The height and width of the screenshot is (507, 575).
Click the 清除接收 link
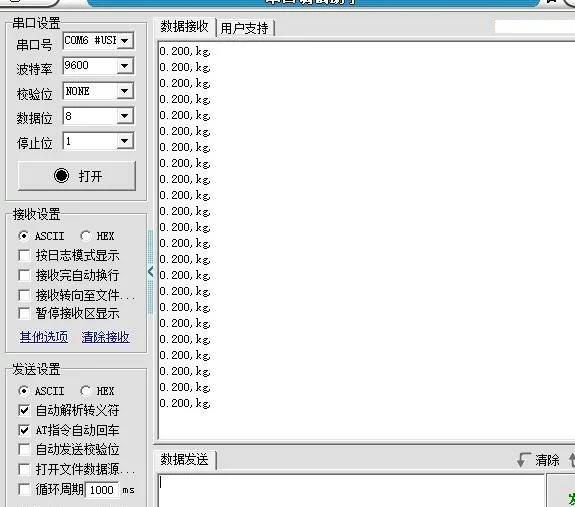pyautogui.click(x=106, y=337)
